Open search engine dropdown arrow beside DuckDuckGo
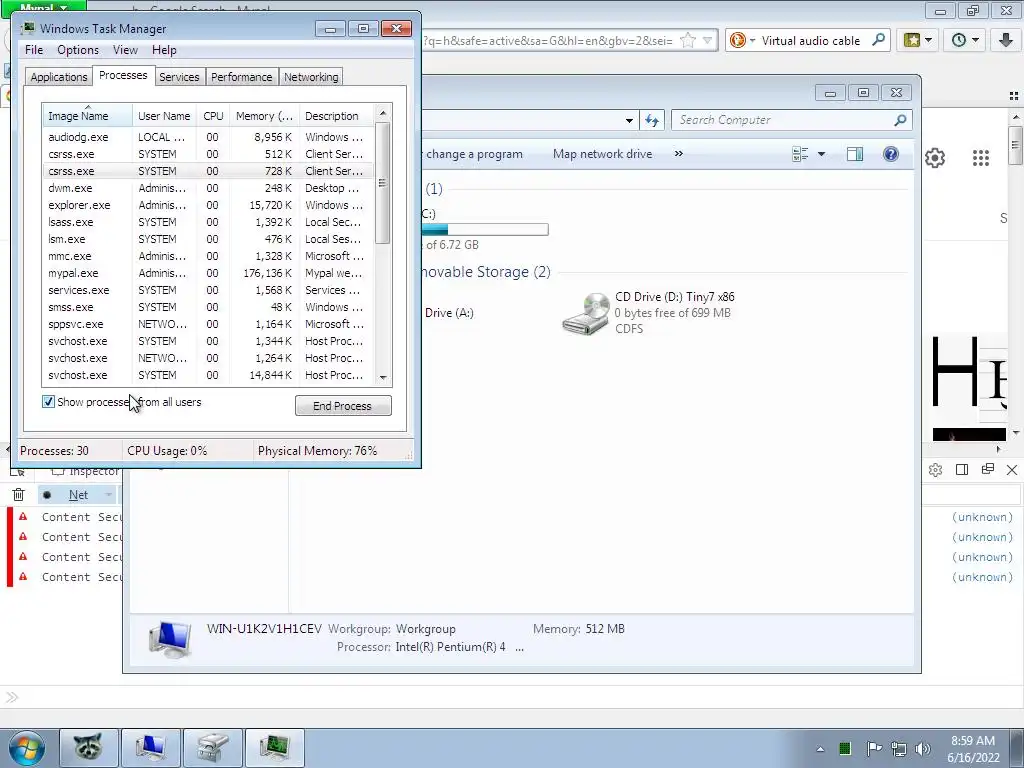 [752, 40]
